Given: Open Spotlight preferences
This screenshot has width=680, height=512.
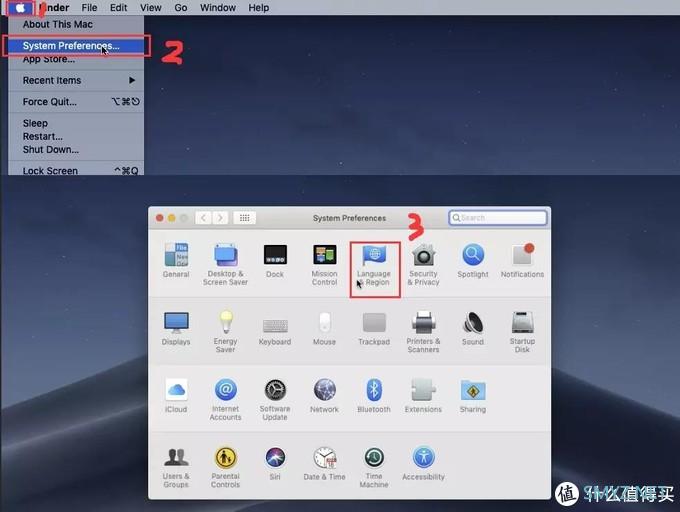Looking at the screenshot, I should coord(473,260).
